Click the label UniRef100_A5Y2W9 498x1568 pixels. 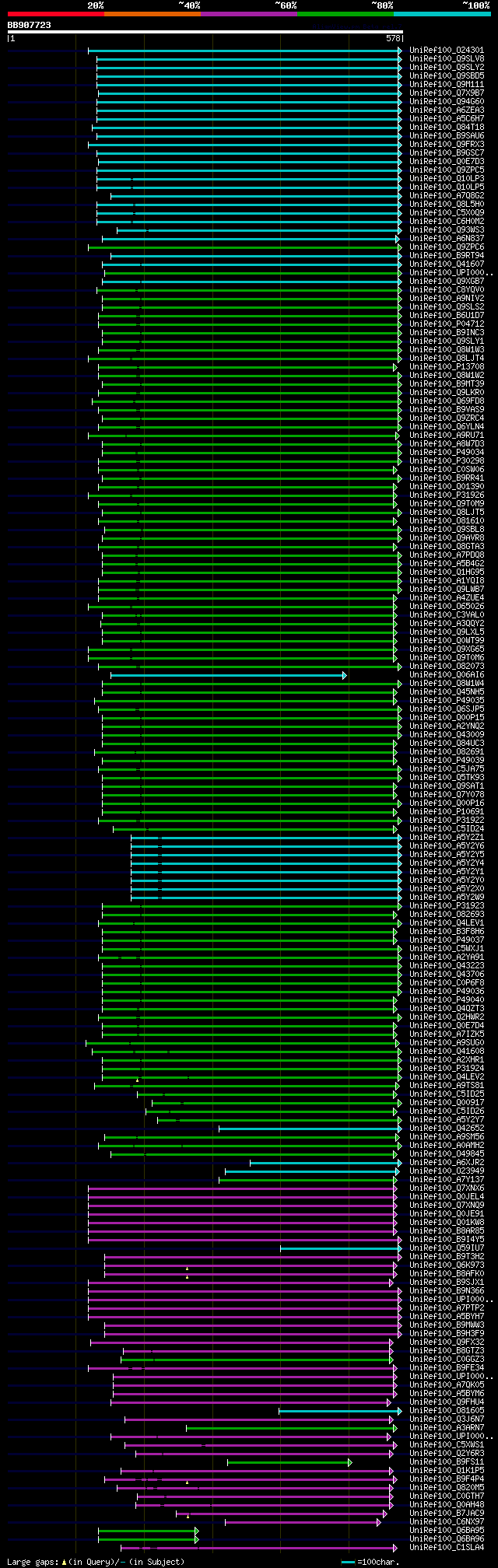click(x=447, y=898)
